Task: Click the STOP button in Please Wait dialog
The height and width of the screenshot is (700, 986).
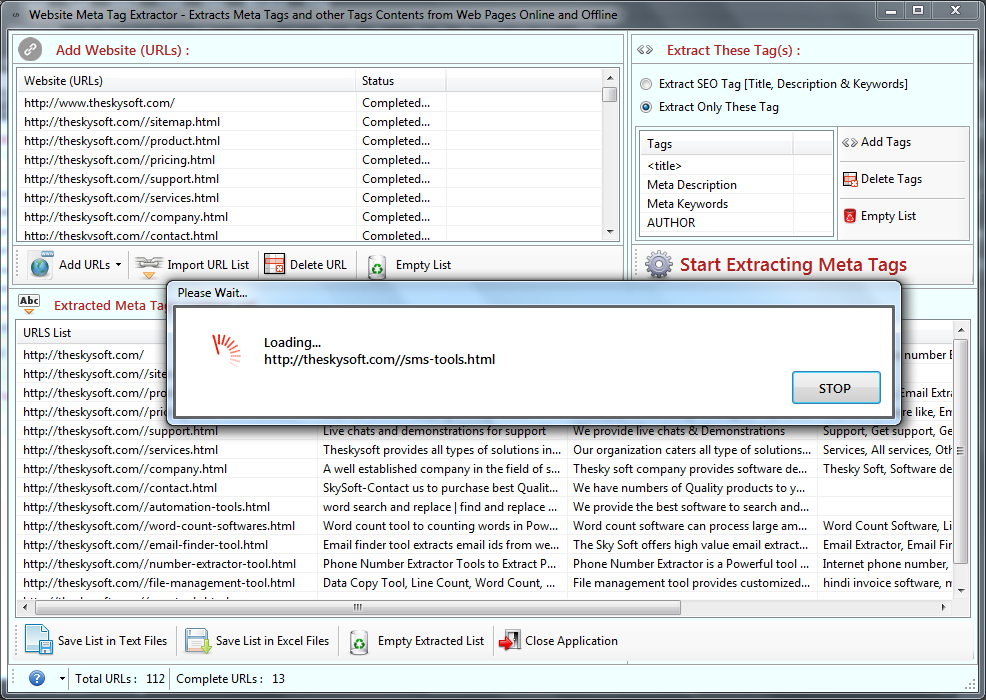Action: tap(836, 388)
